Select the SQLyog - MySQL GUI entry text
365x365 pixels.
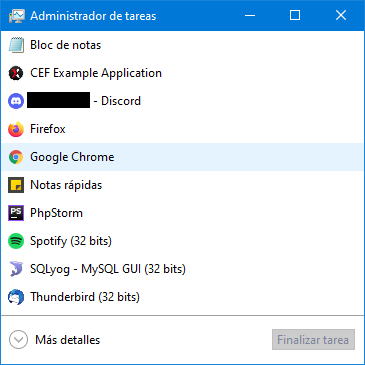[x=108, y=269]
